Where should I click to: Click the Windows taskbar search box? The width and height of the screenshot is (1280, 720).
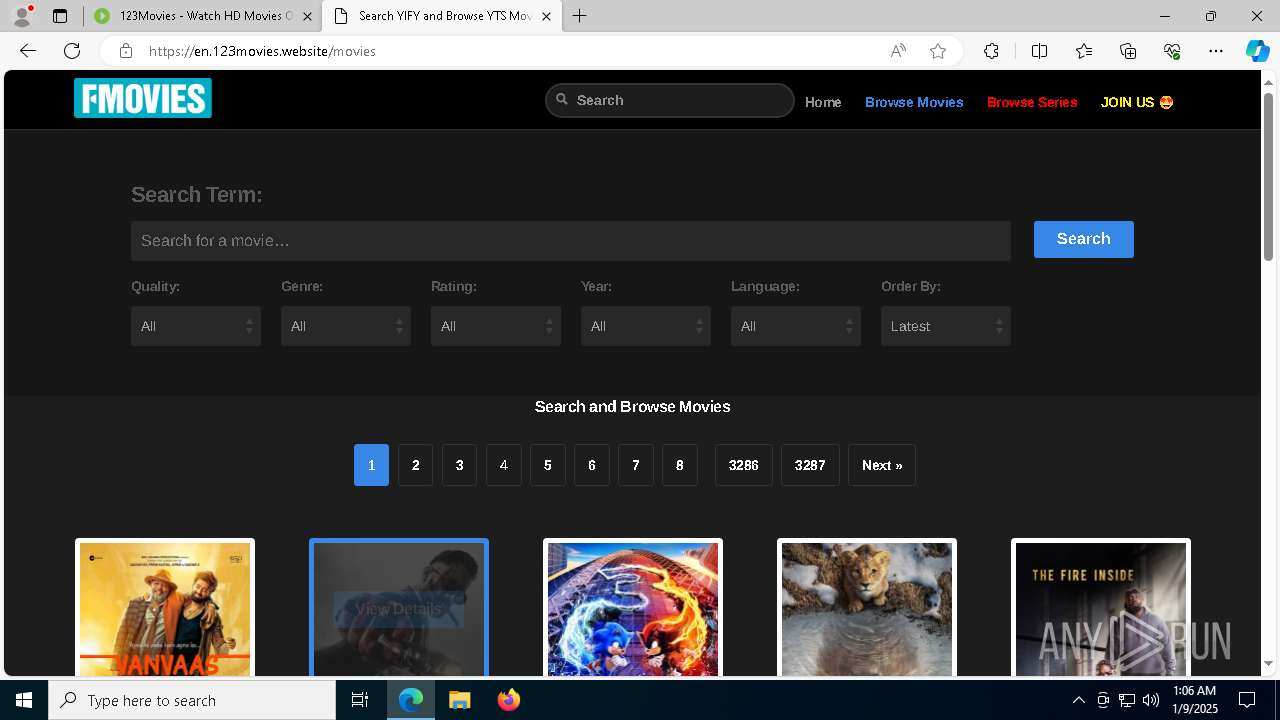tap(192, 700)
